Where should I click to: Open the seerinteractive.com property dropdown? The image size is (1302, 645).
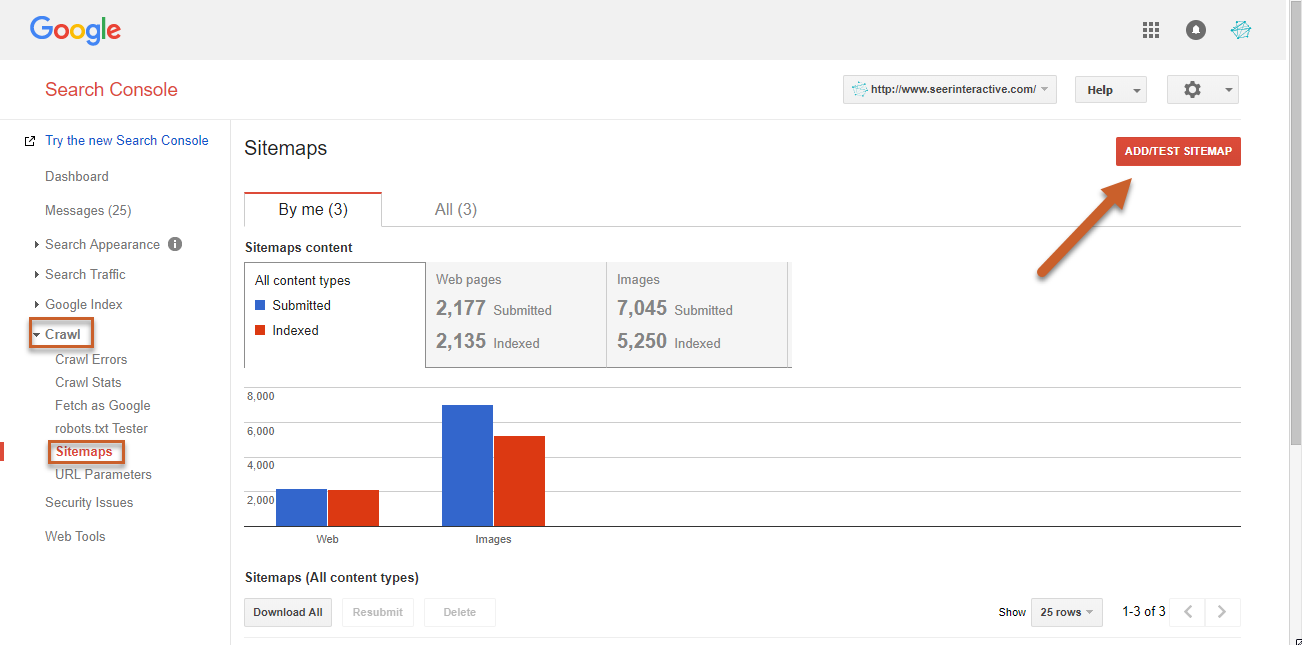(949, 90)
